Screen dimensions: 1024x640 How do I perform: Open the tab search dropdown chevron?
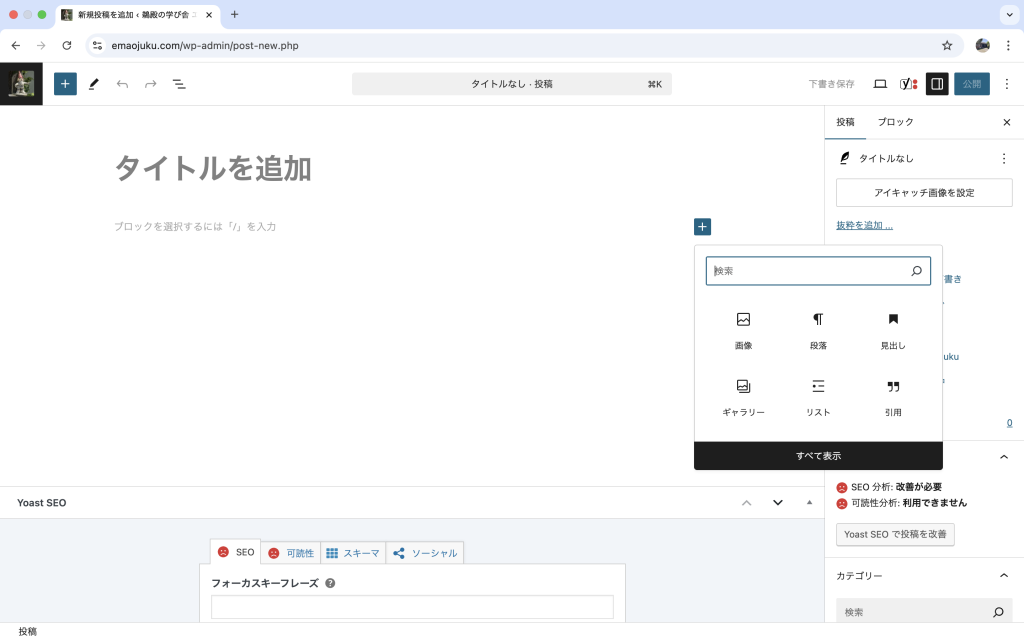click(1009, 14)
